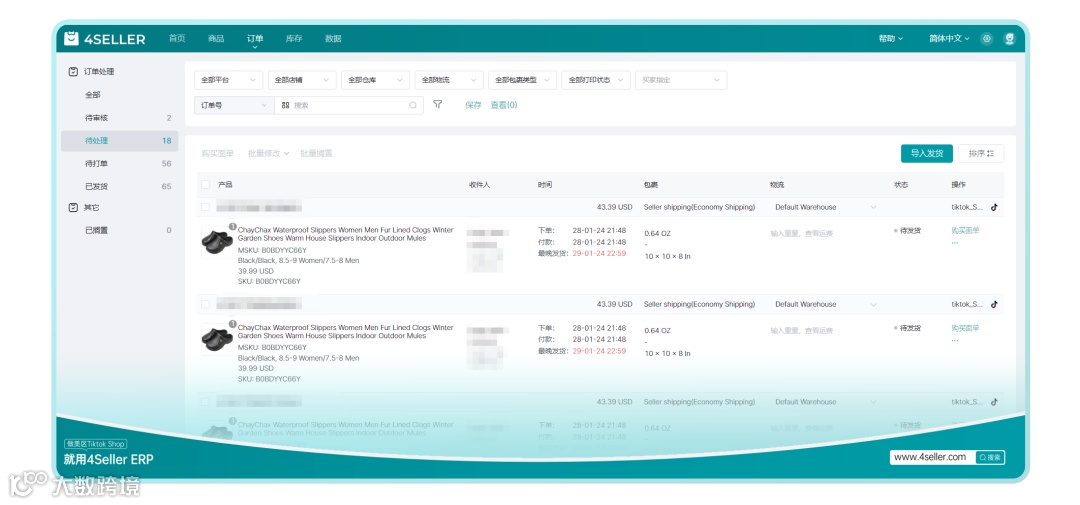Screen dimensions: 1080x505
Task: Click quantity badge on first order's product image
Action: tap(233, 226)
